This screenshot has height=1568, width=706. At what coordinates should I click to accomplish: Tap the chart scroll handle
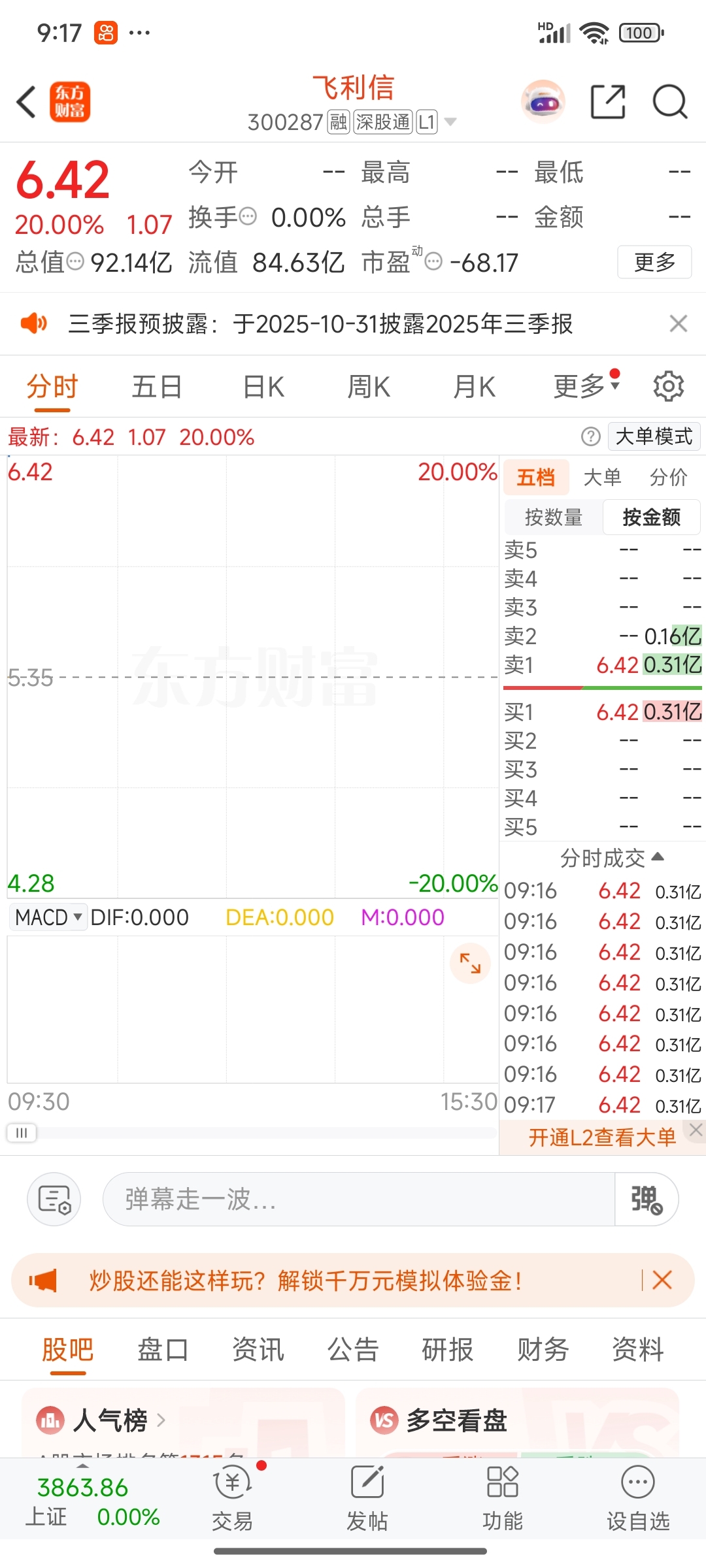22,1132
